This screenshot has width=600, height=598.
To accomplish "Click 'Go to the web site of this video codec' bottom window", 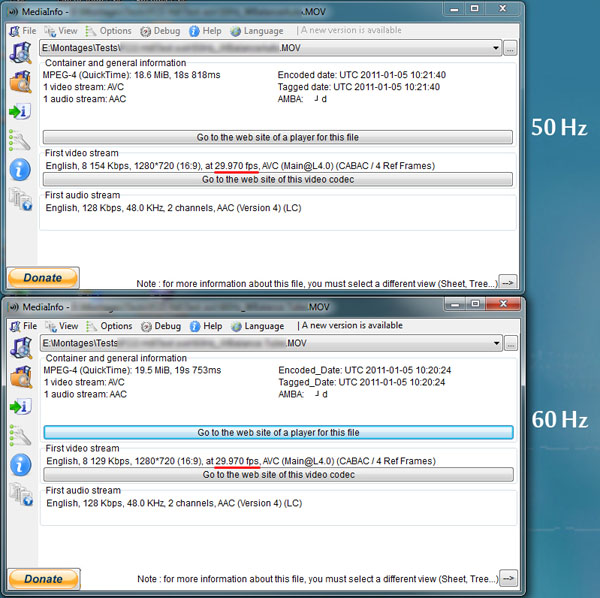I will (x=278, y=474).
